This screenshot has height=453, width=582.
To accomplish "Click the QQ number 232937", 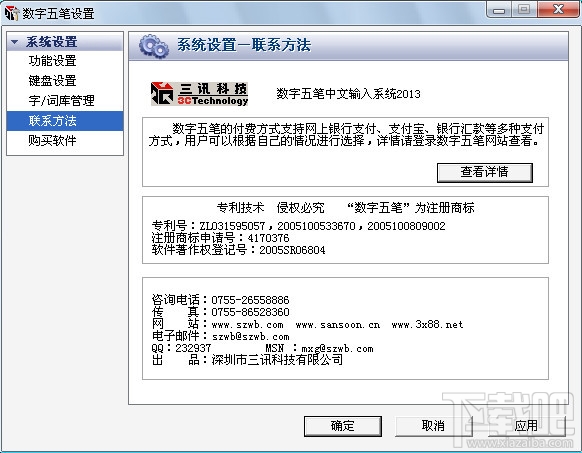I will pos(193,348).
